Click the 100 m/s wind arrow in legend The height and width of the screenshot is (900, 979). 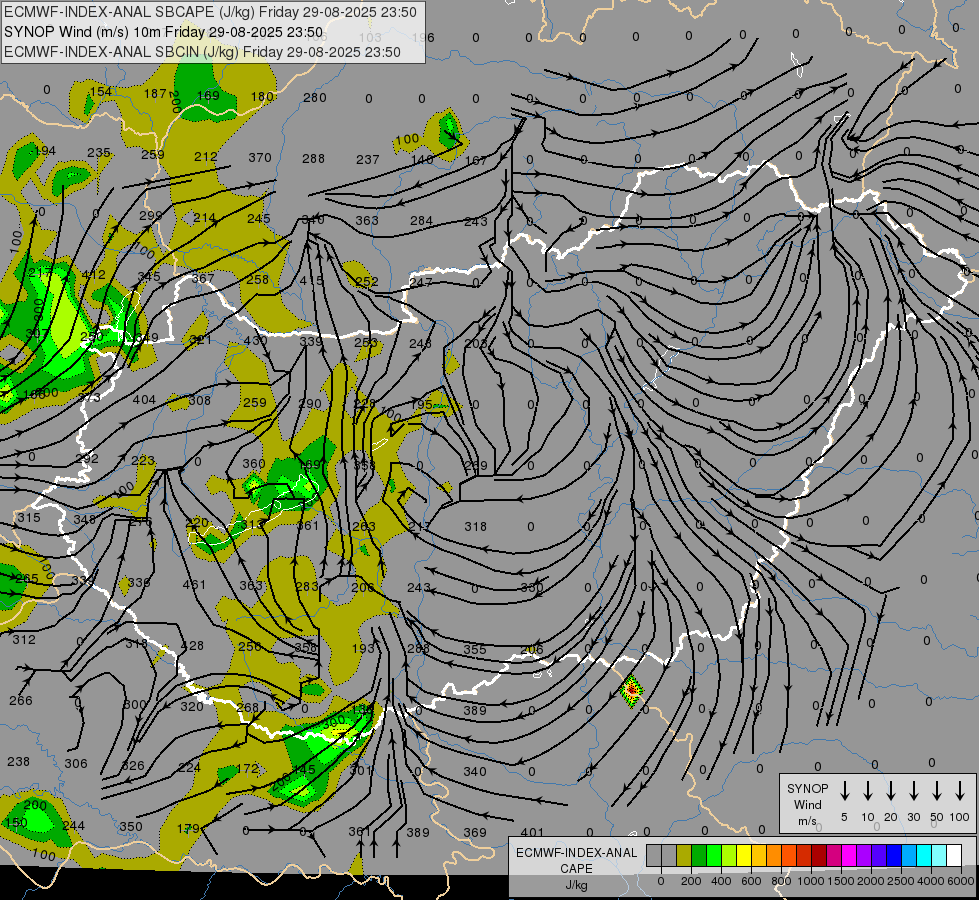(x=960, y=791)
